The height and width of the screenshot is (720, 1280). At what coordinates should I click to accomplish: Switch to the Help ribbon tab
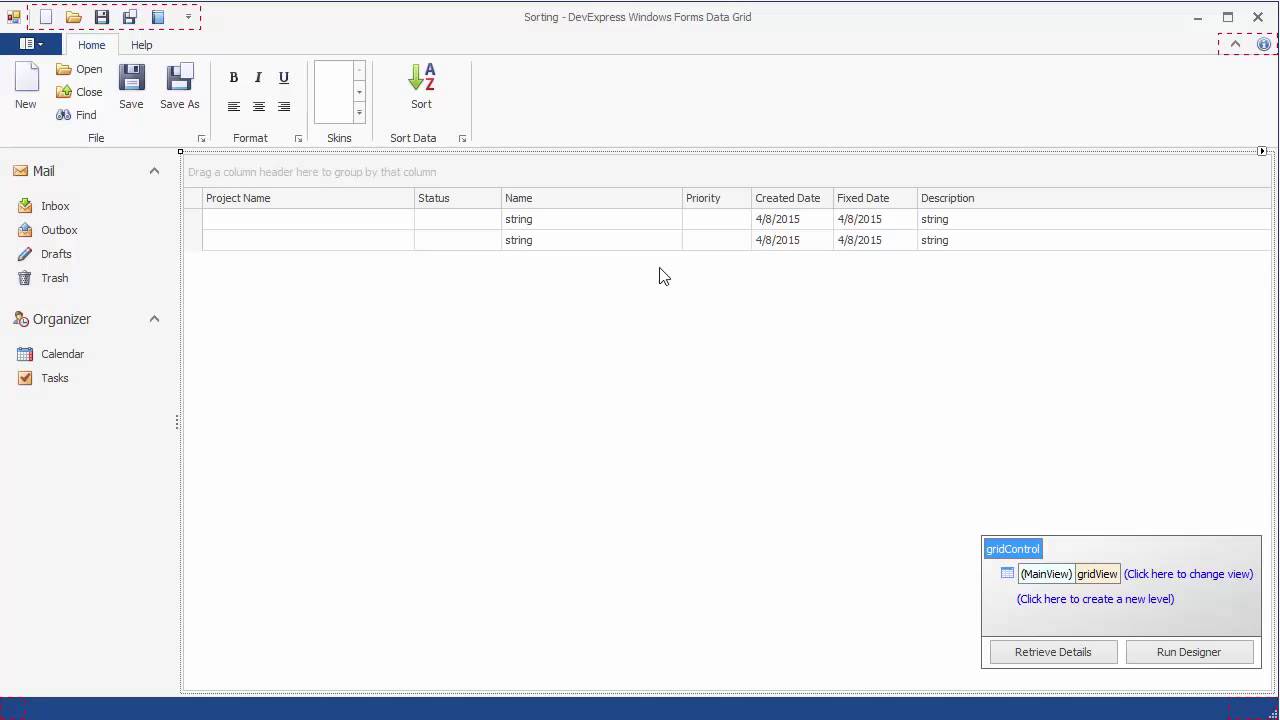[x=142, y=45]
